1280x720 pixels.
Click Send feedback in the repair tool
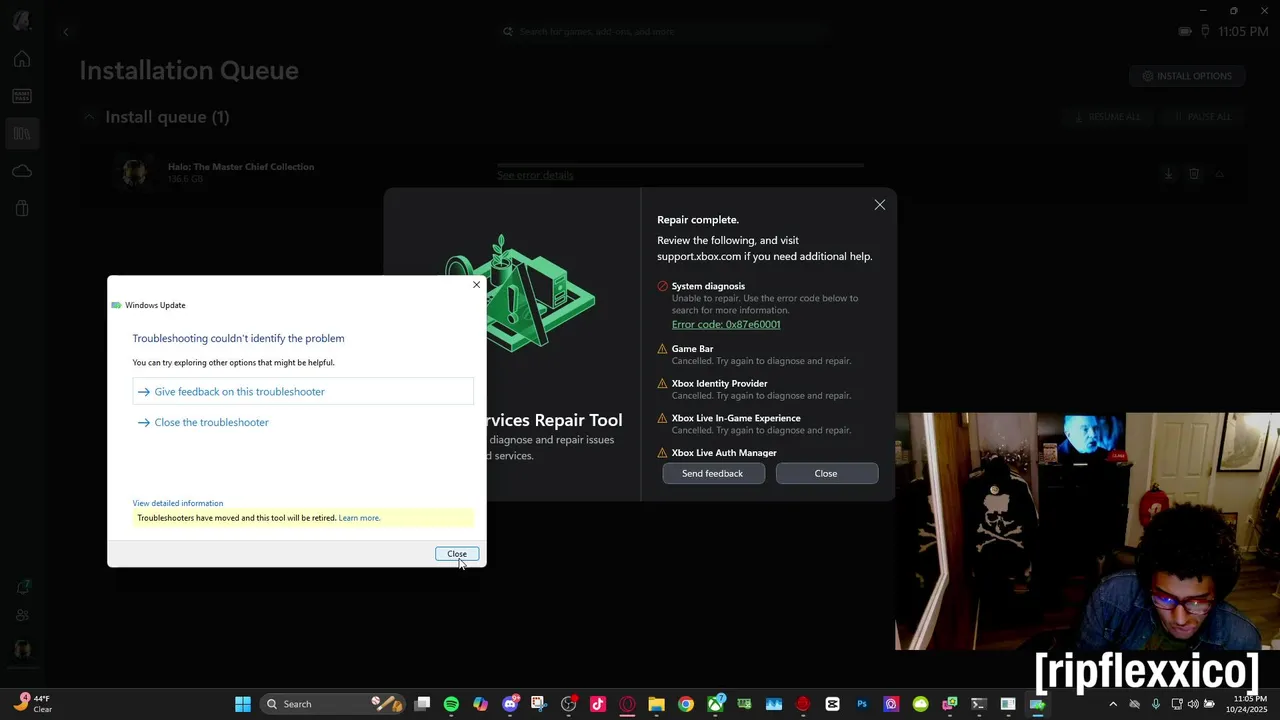click(x=713, y=474)
